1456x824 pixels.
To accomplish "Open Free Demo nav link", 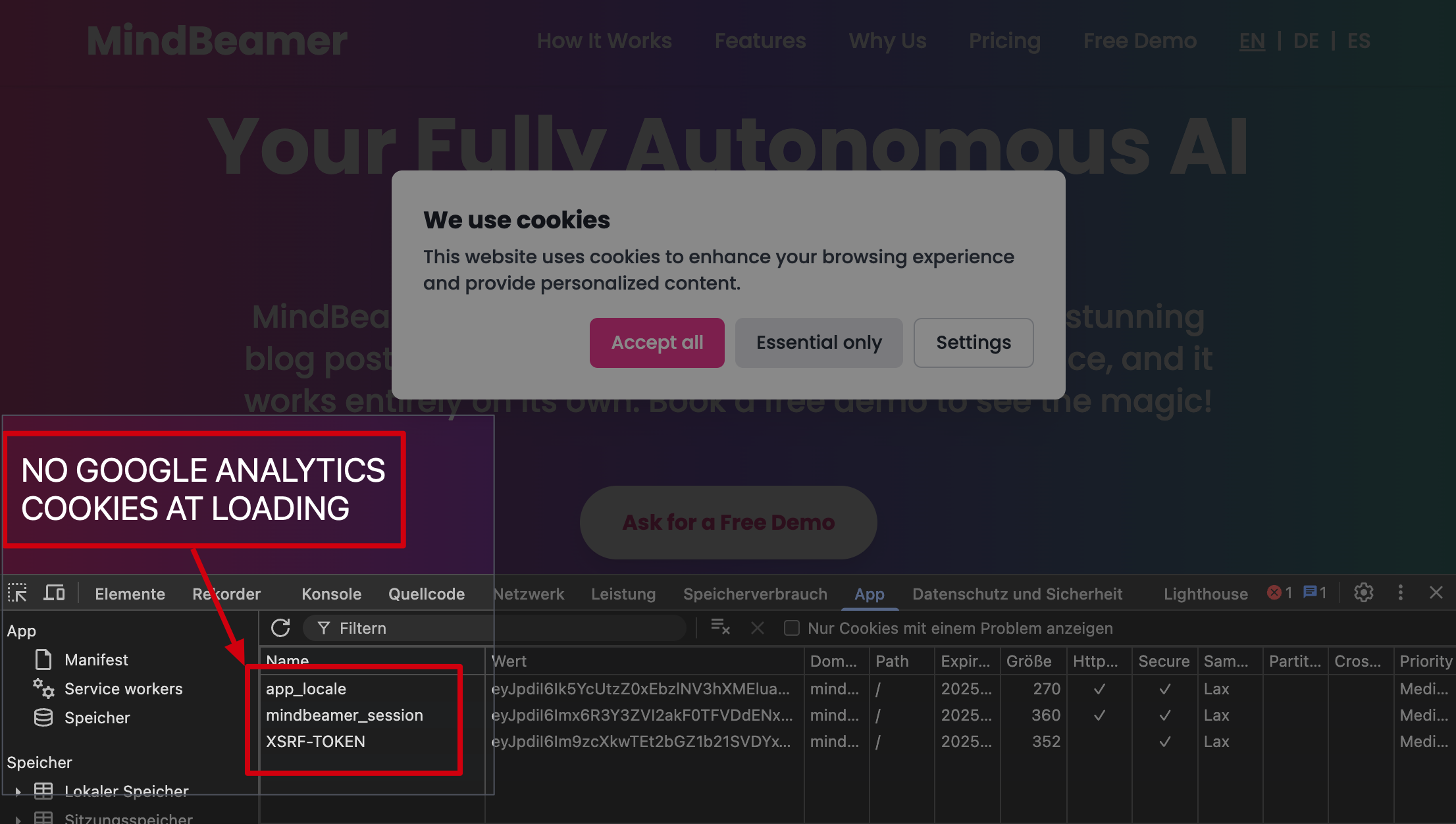I will [x=1140, y=41].
